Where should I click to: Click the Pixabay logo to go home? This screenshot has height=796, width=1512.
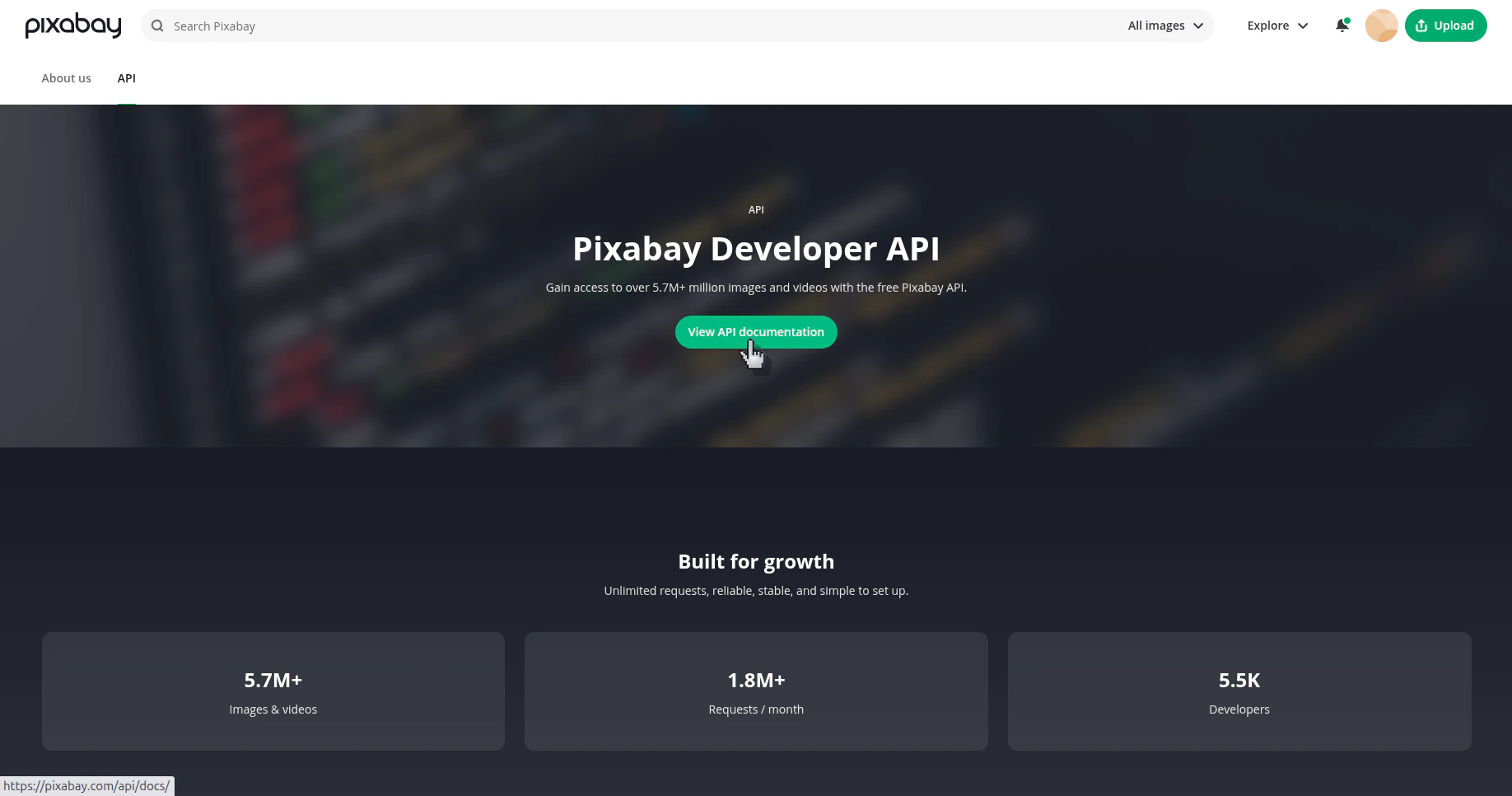[72, 26]
